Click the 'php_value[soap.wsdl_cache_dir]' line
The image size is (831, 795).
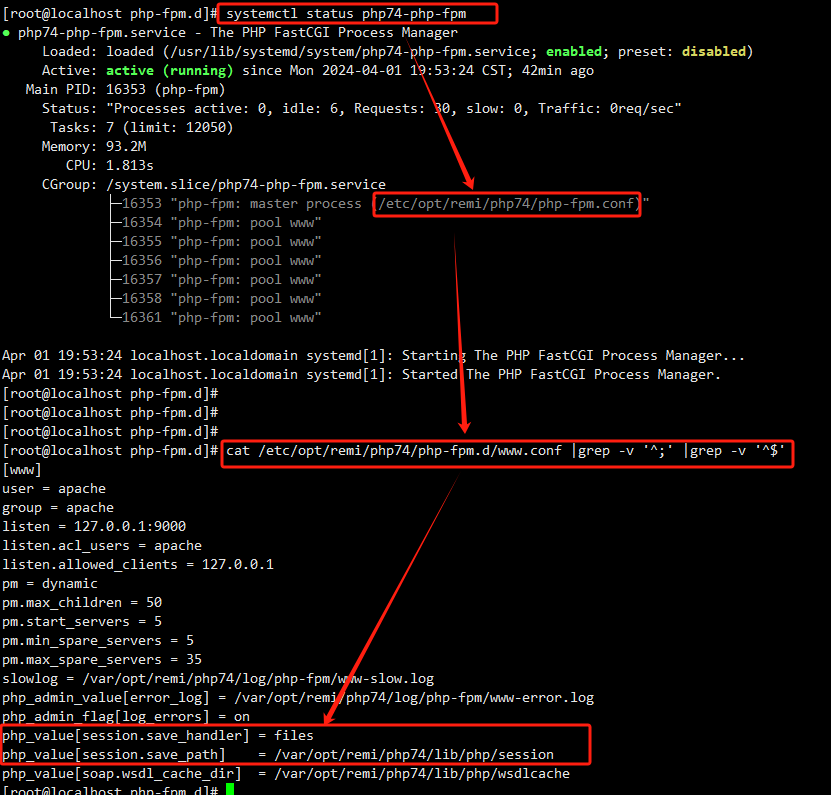click(x=286, y=774)
